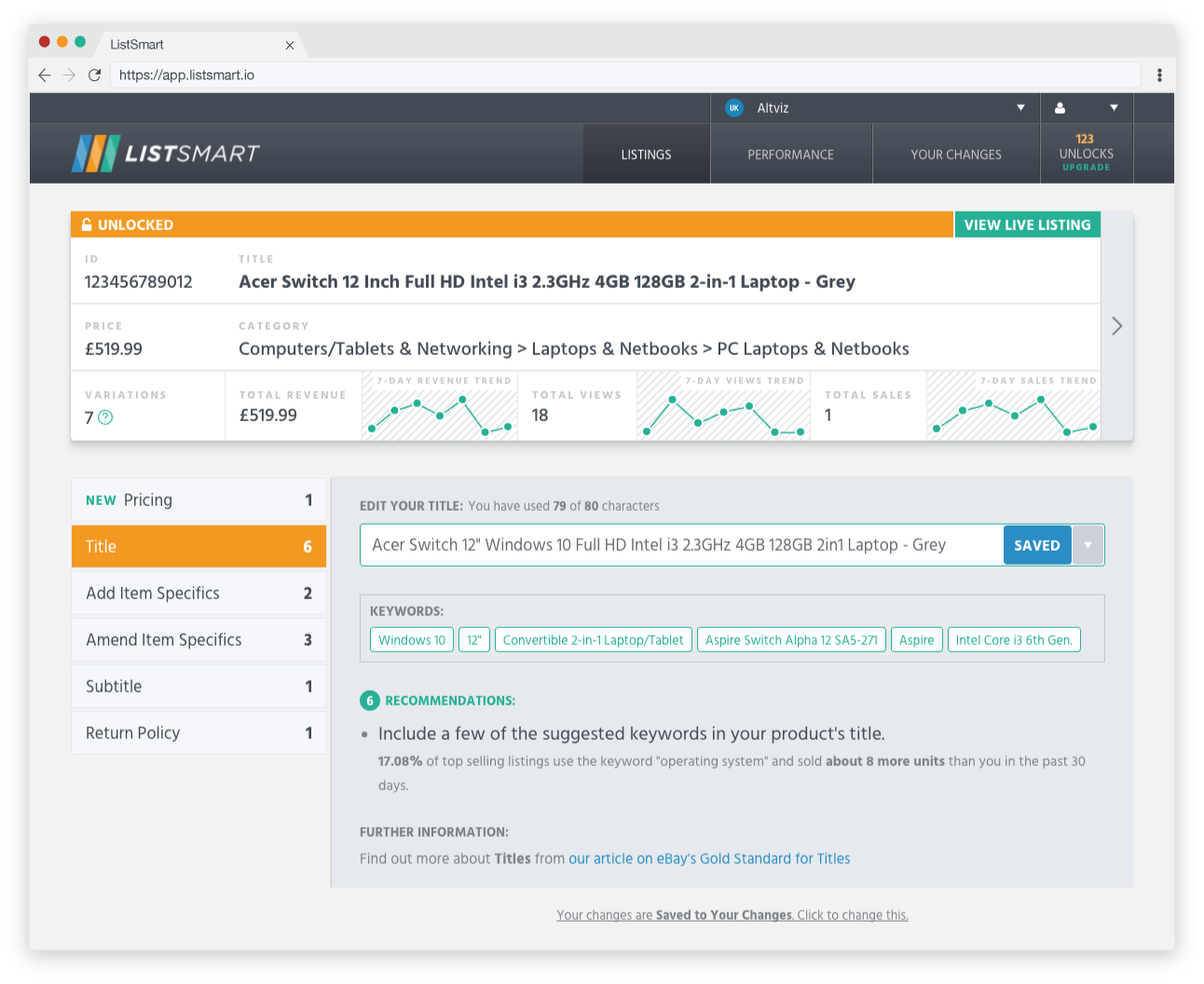Click total views value 18
Screen dimensions: 1204x984
540,416
